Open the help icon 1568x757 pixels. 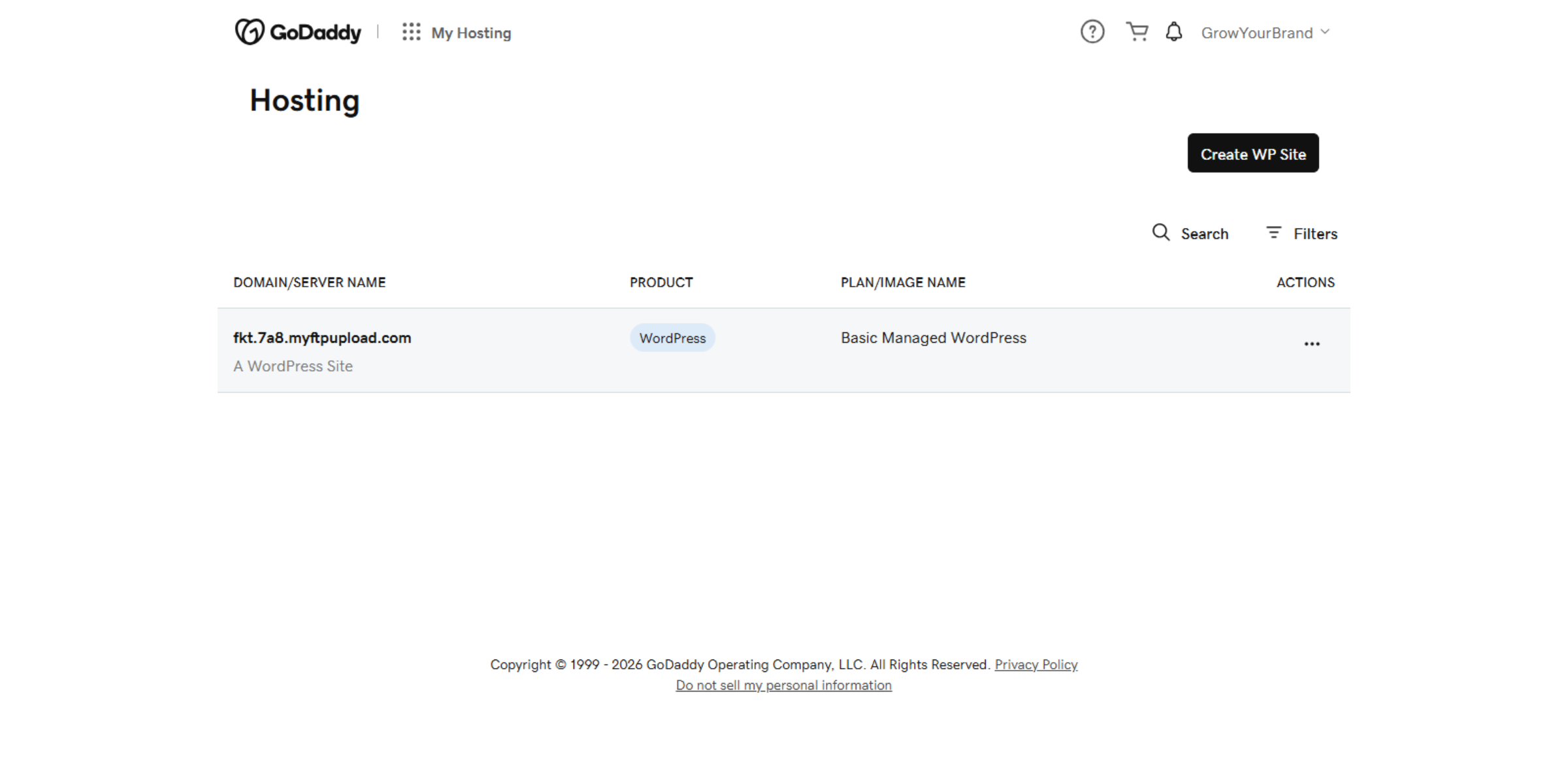tap(1091, 31)
